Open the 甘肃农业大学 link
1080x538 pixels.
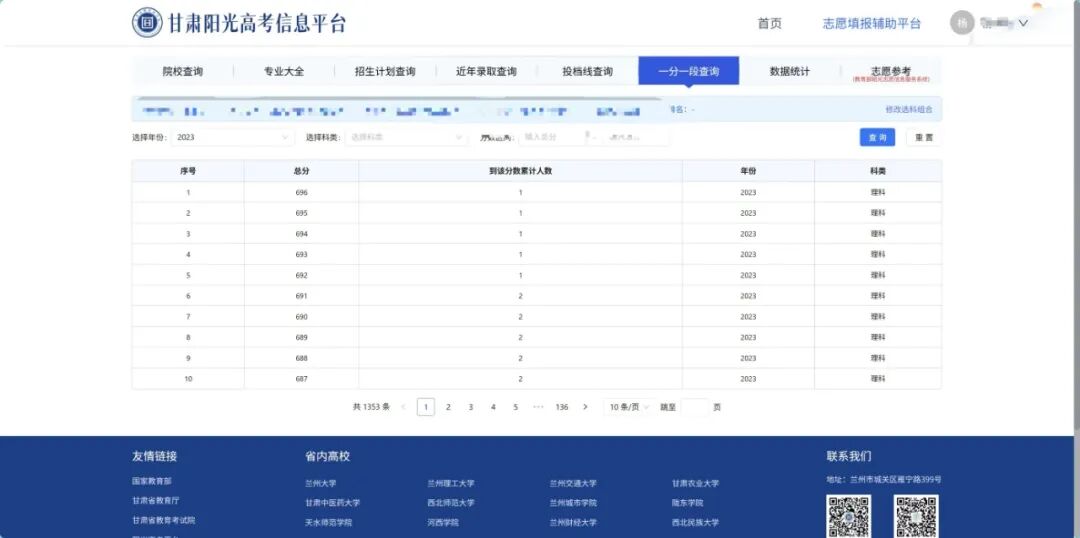tap(696, 484)
